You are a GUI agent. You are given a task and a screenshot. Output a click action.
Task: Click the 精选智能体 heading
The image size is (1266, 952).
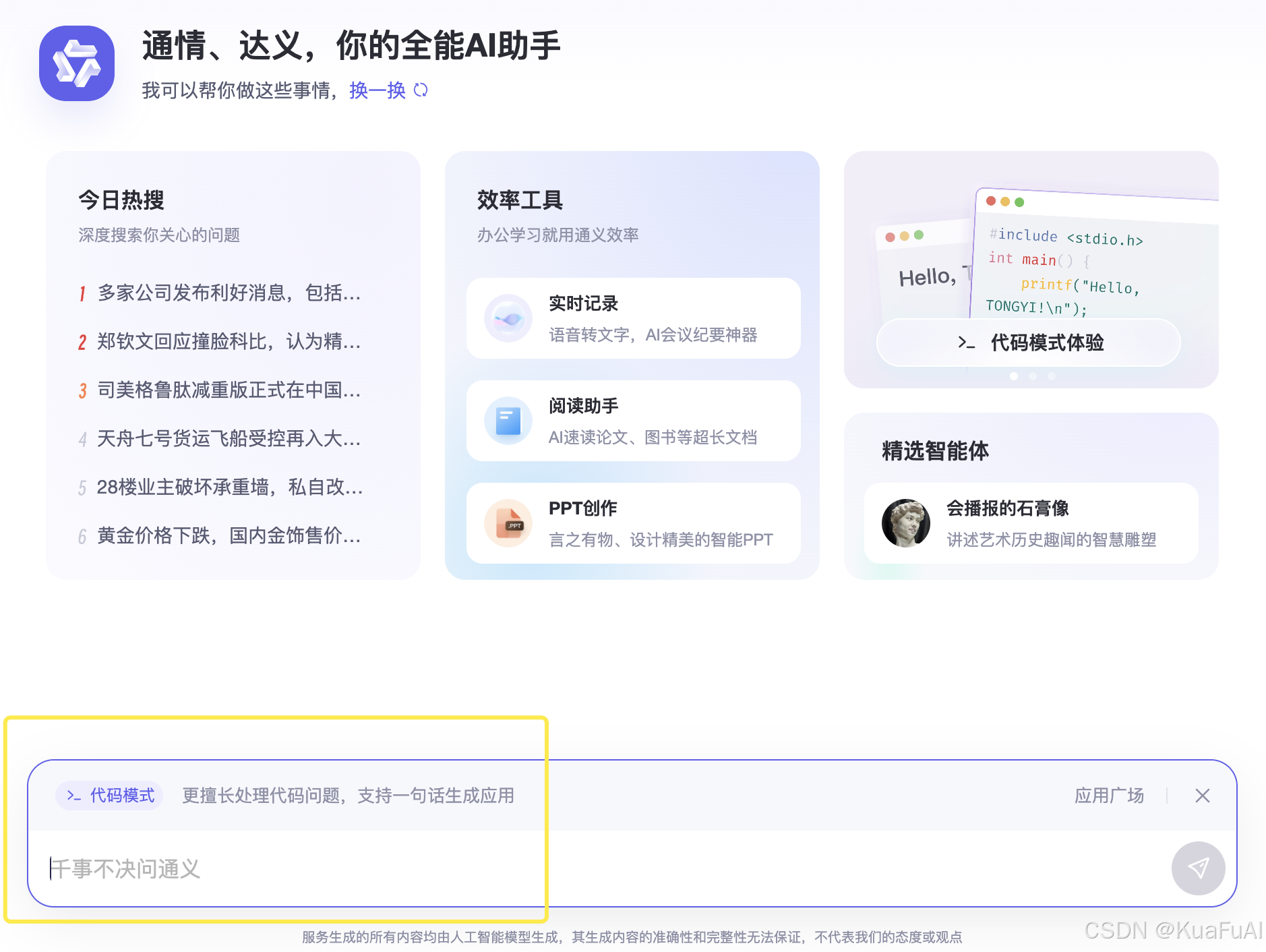tap(935, 450)
